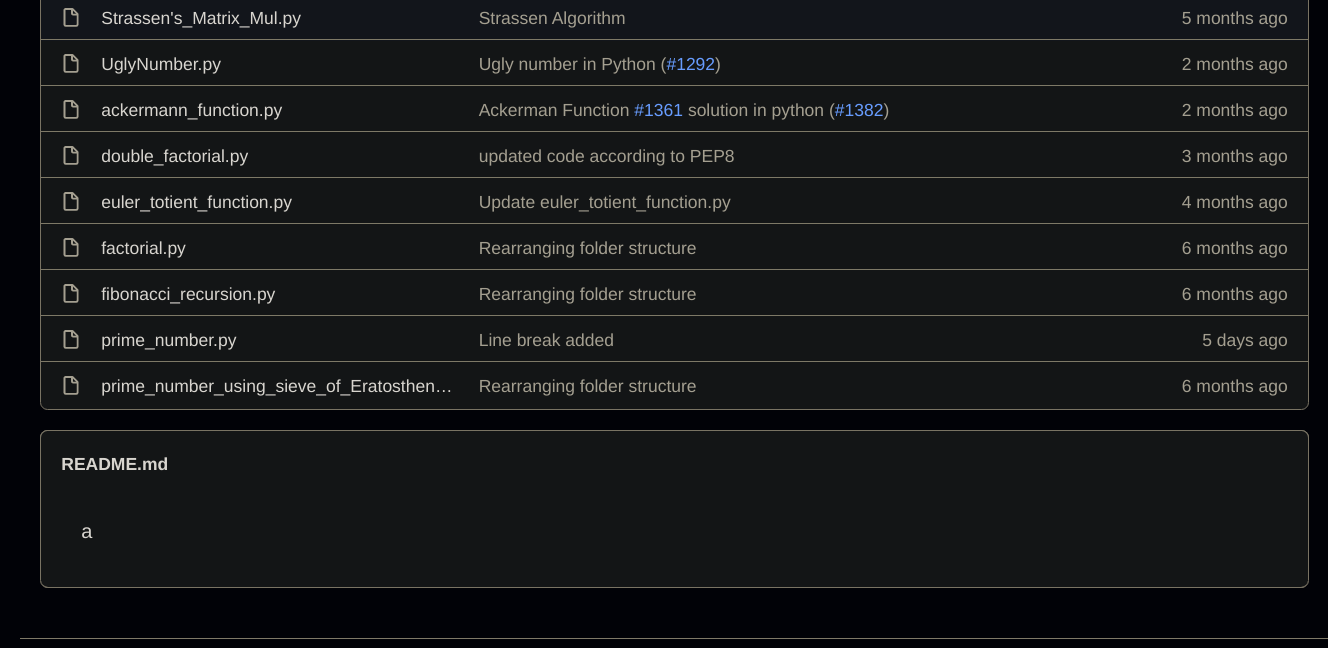Open pull request #1382 link

click(859, 110)
